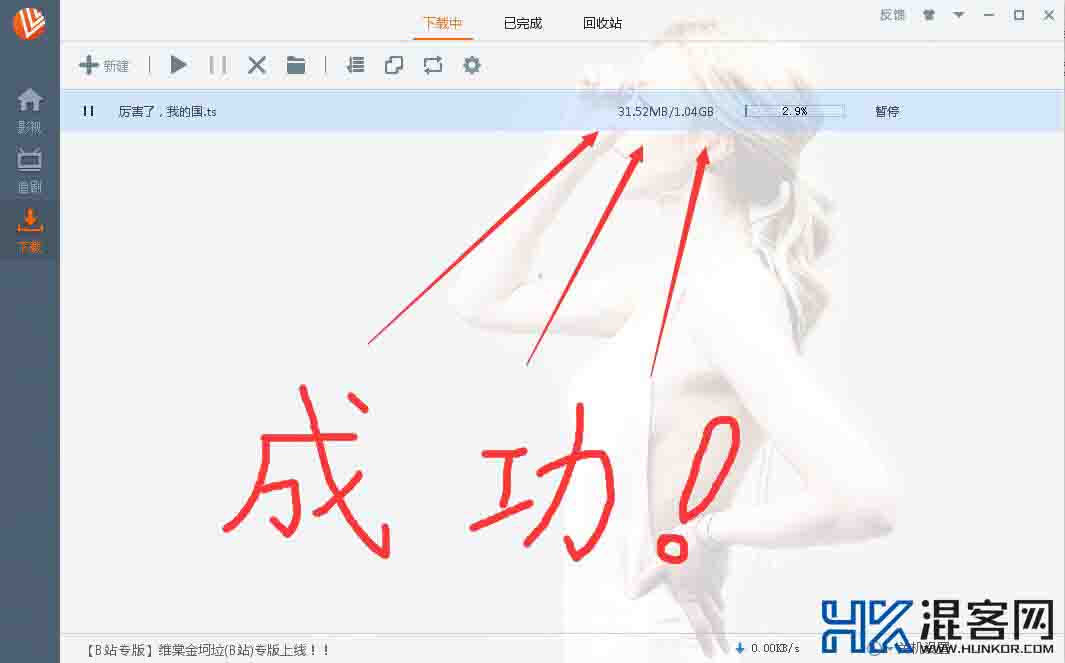The width and height of the screenshot is (1065, 663).
Task: Click the 2.9% download progress bar
Action: coord(794,111)
